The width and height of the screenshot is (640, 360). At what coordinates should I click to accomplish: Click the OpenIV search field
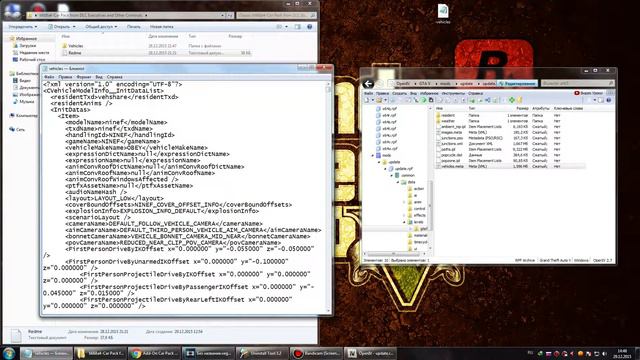(x=578, y=83)
